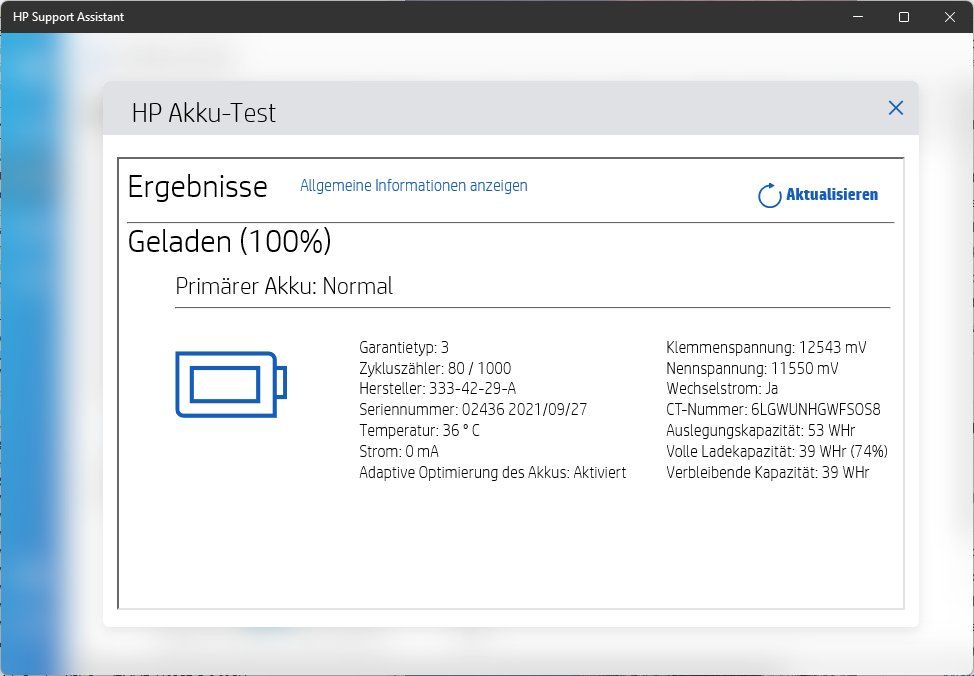Click the blue battery icon
974x676 pixels.
(231, 384)
